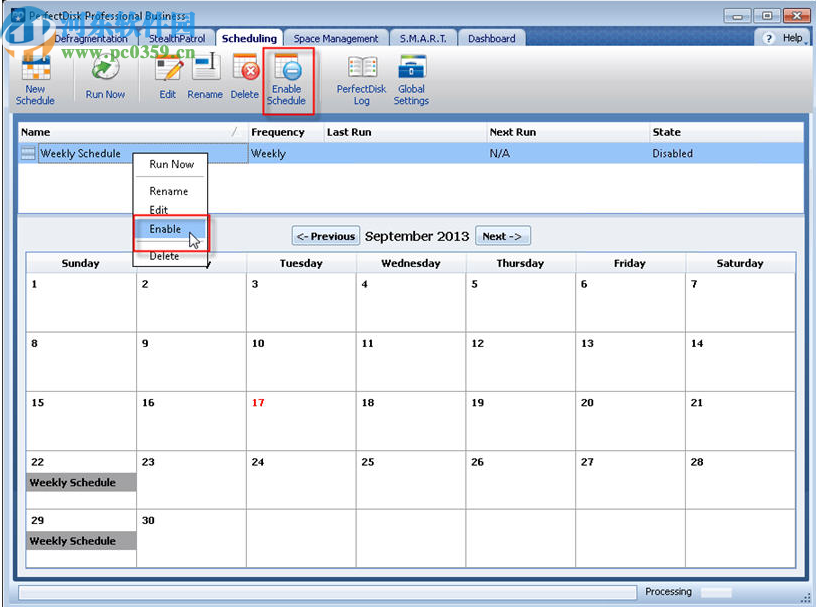Click Next to view October 2013

(503, 235)
